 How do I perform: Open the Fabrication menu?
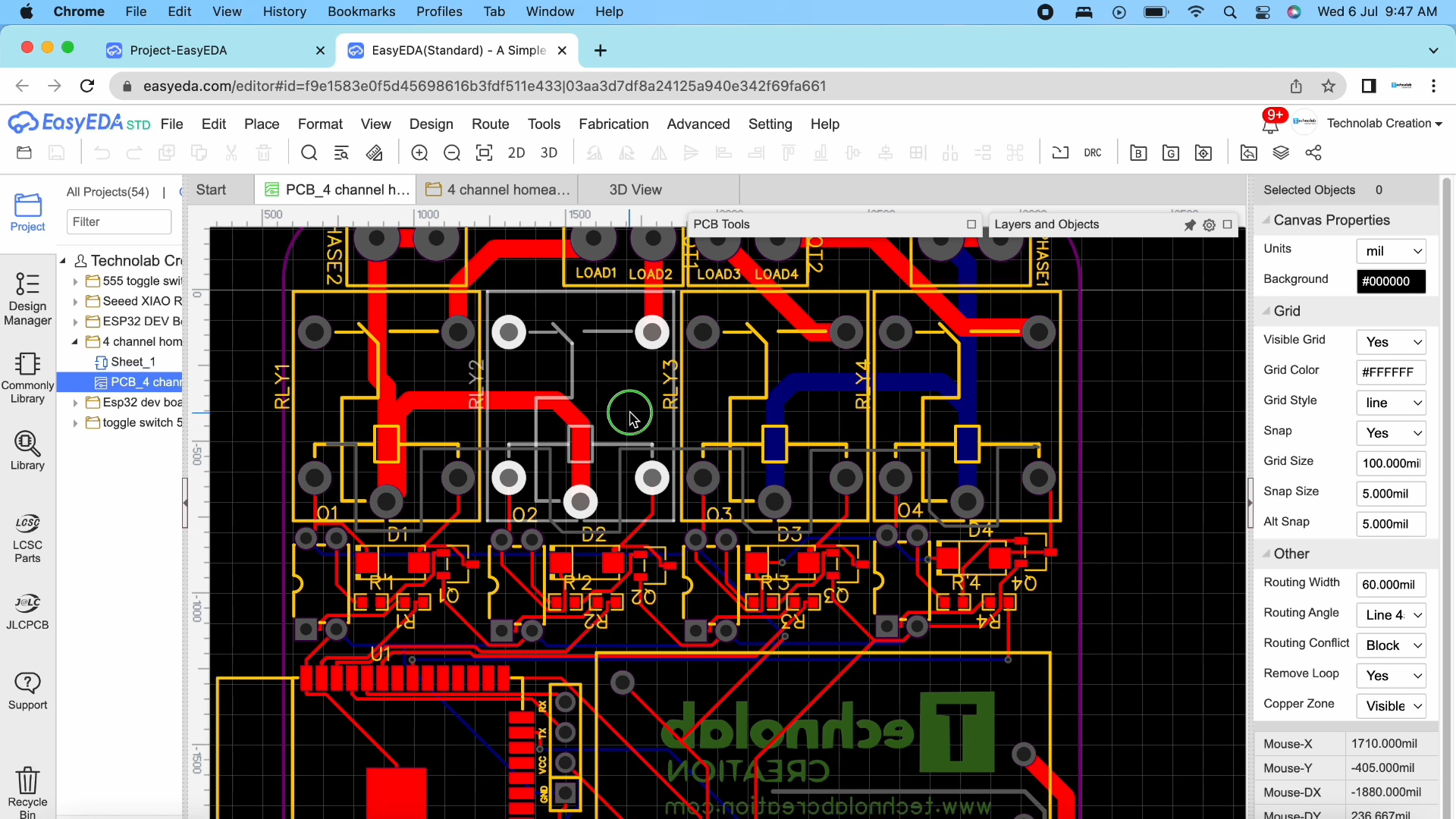pyautogui.click(x=613, y=124)
